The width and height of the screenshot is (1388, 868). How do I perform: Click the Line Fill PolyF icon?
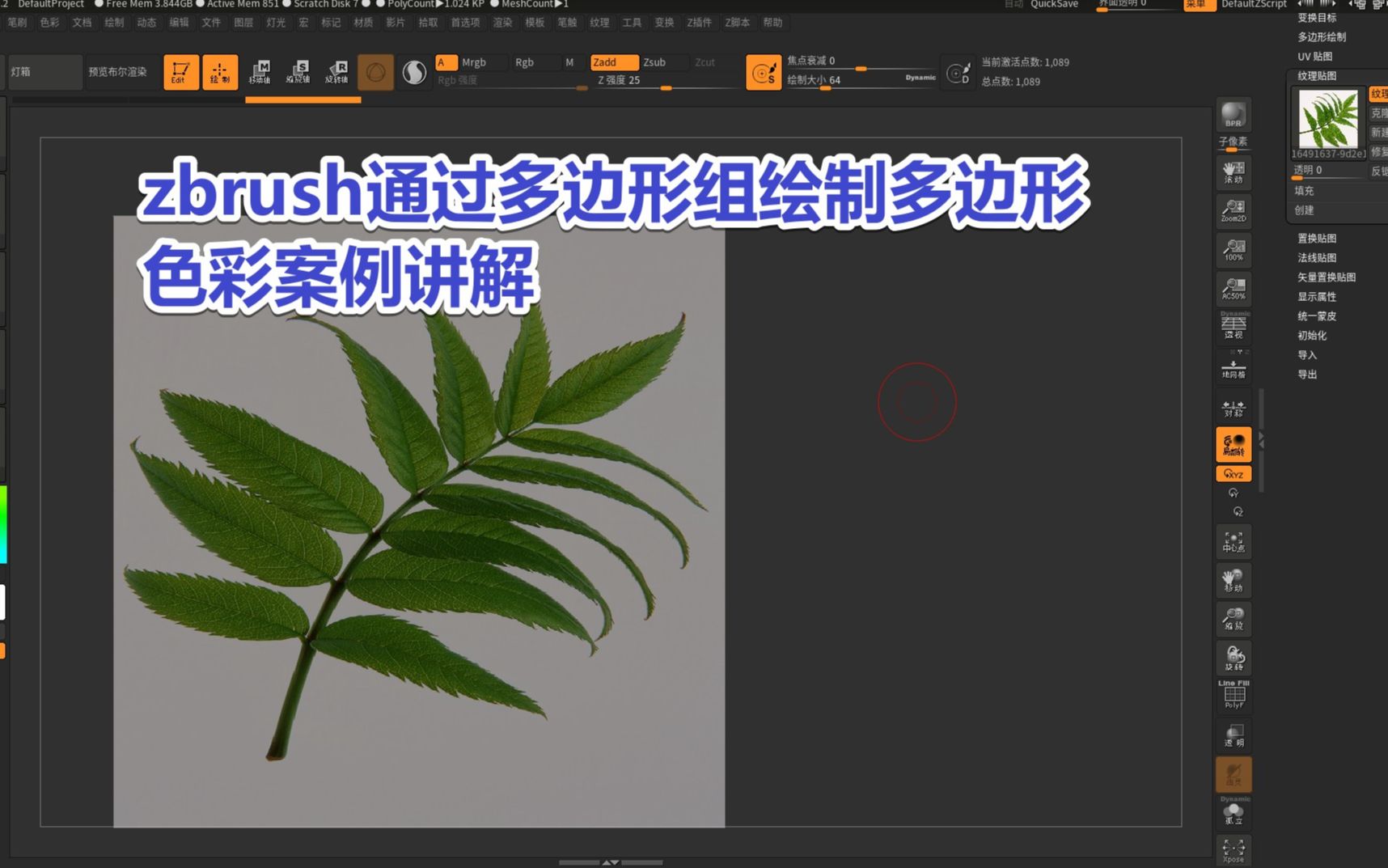pos(1233,696)
